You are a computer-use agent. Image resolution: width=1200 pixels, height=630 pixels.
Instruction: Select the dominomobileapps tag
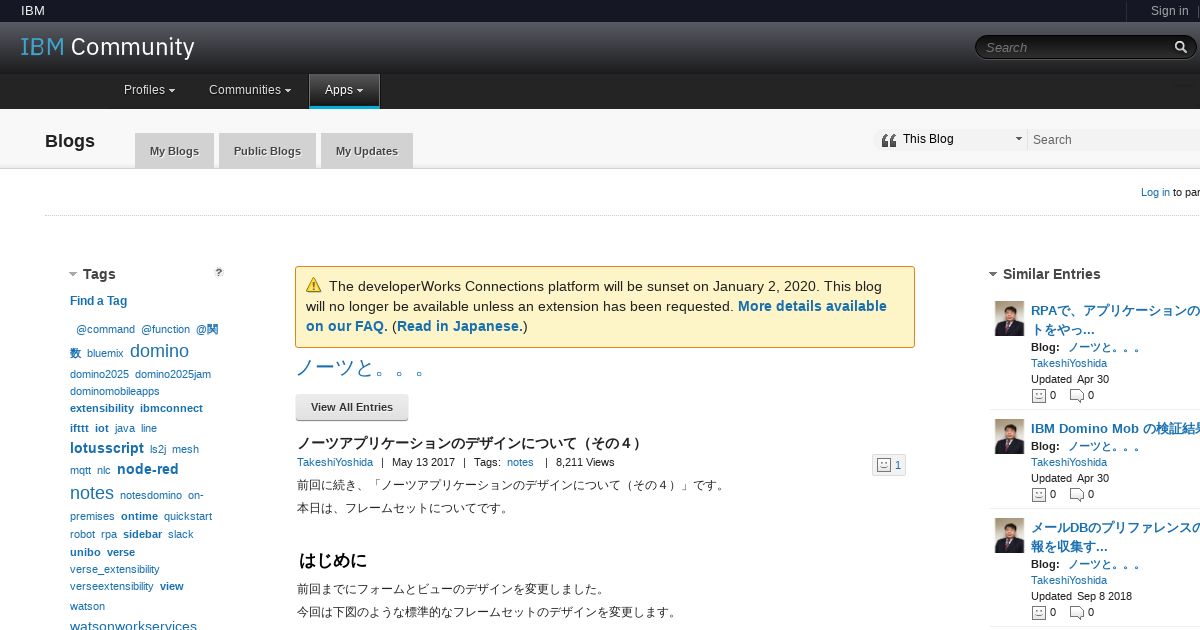click(115, 391)
